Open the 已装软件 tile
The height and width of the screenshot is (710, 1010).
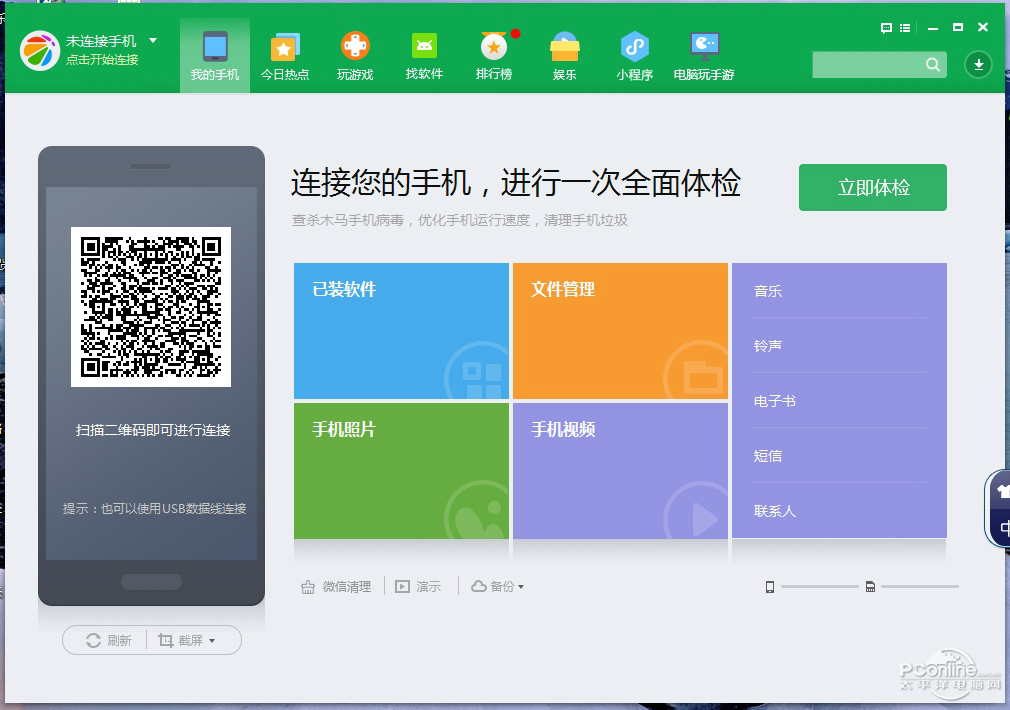click(401, 331)
